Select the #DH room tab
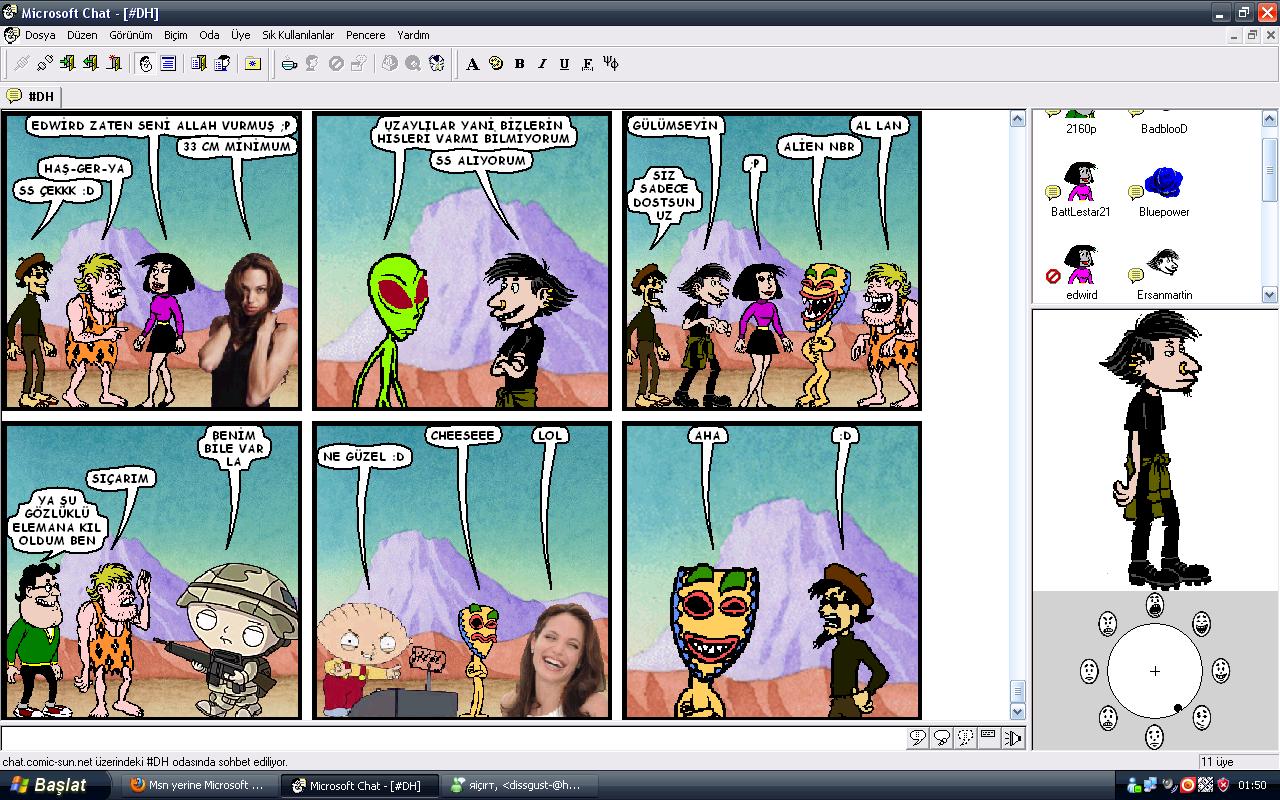Viewport: 1280px width, 800px height. click(31, 96)
